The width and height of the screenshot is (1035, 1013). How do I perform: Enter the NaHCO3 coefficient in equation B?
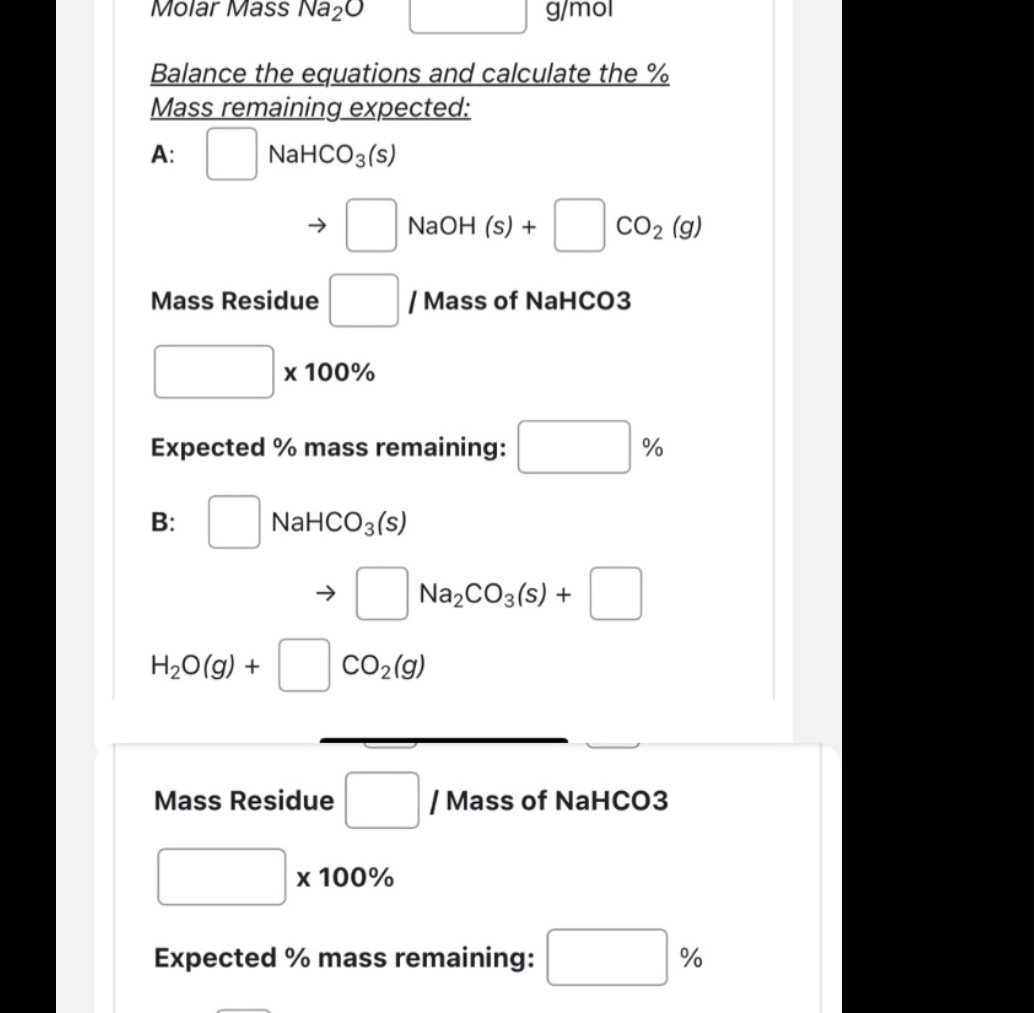pyautogui.click(x=232, y=521)
